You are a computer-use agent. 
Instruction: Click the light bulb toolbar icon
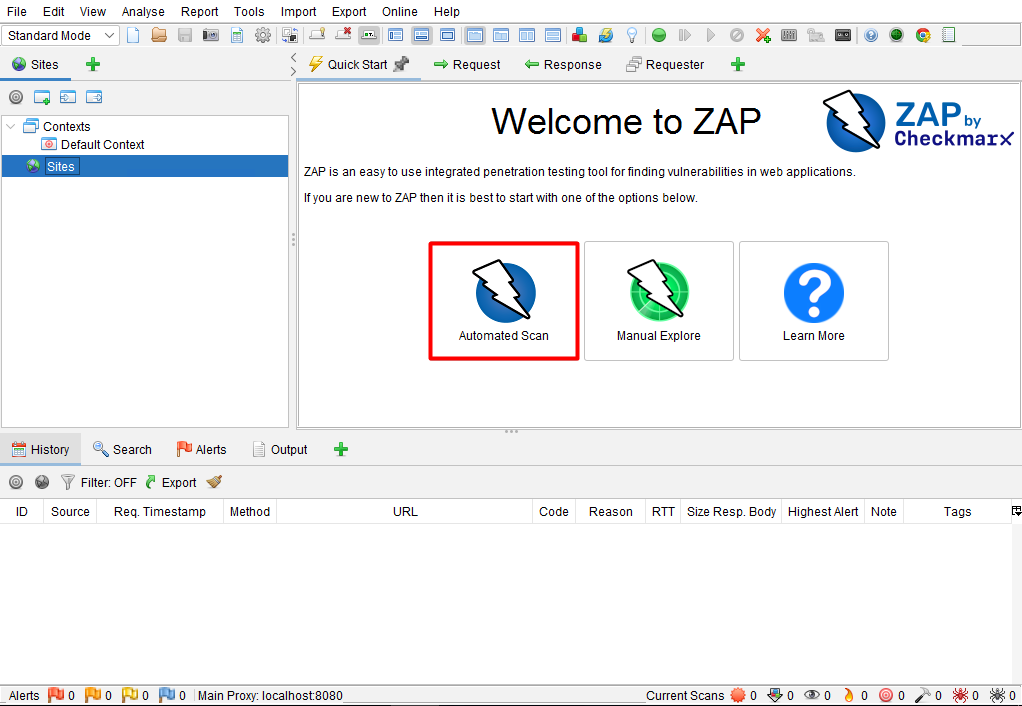[x=632, y=35]
